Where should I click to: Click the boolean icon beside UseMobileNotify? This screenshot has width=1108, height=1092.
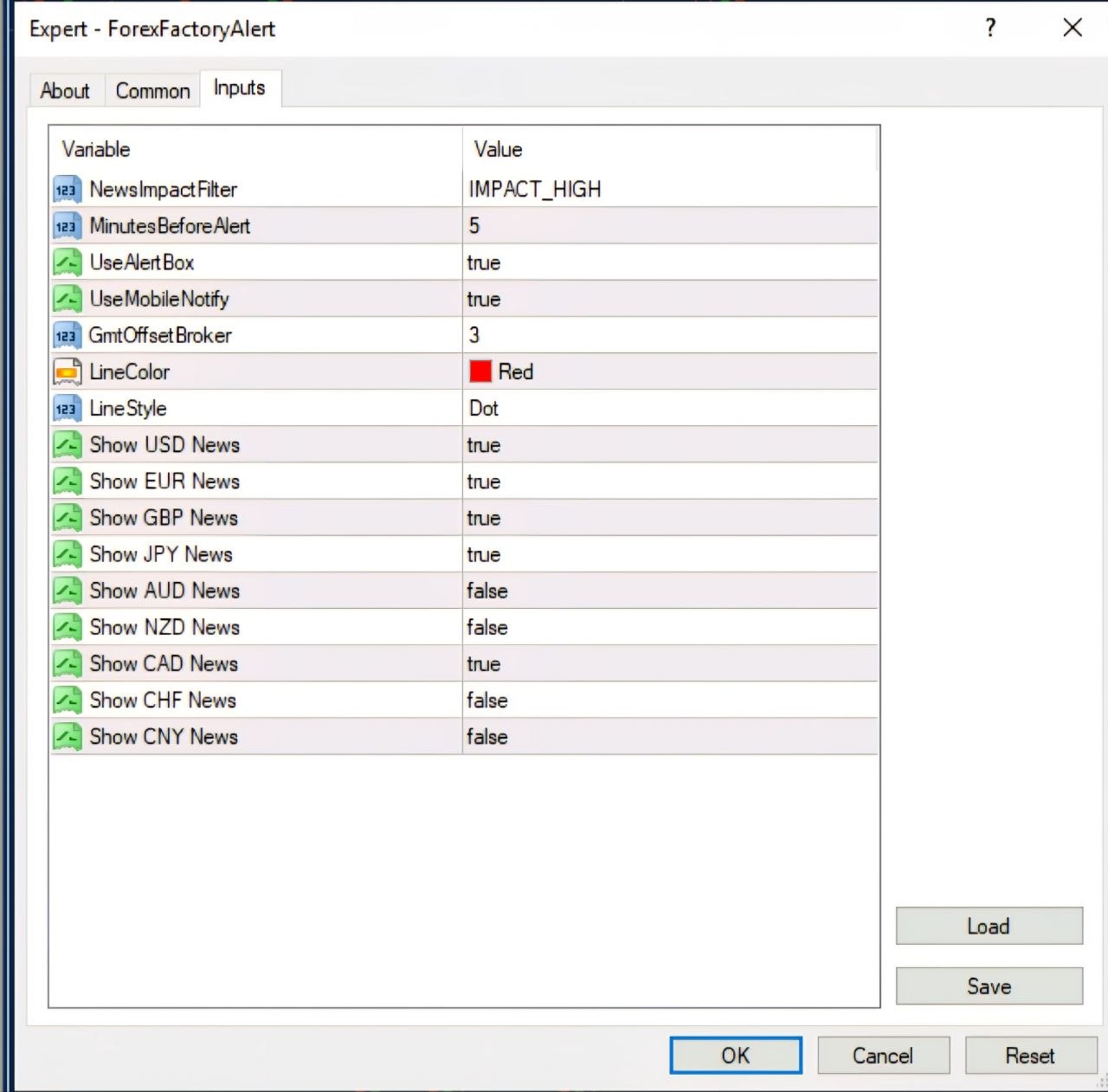[68, 299]
